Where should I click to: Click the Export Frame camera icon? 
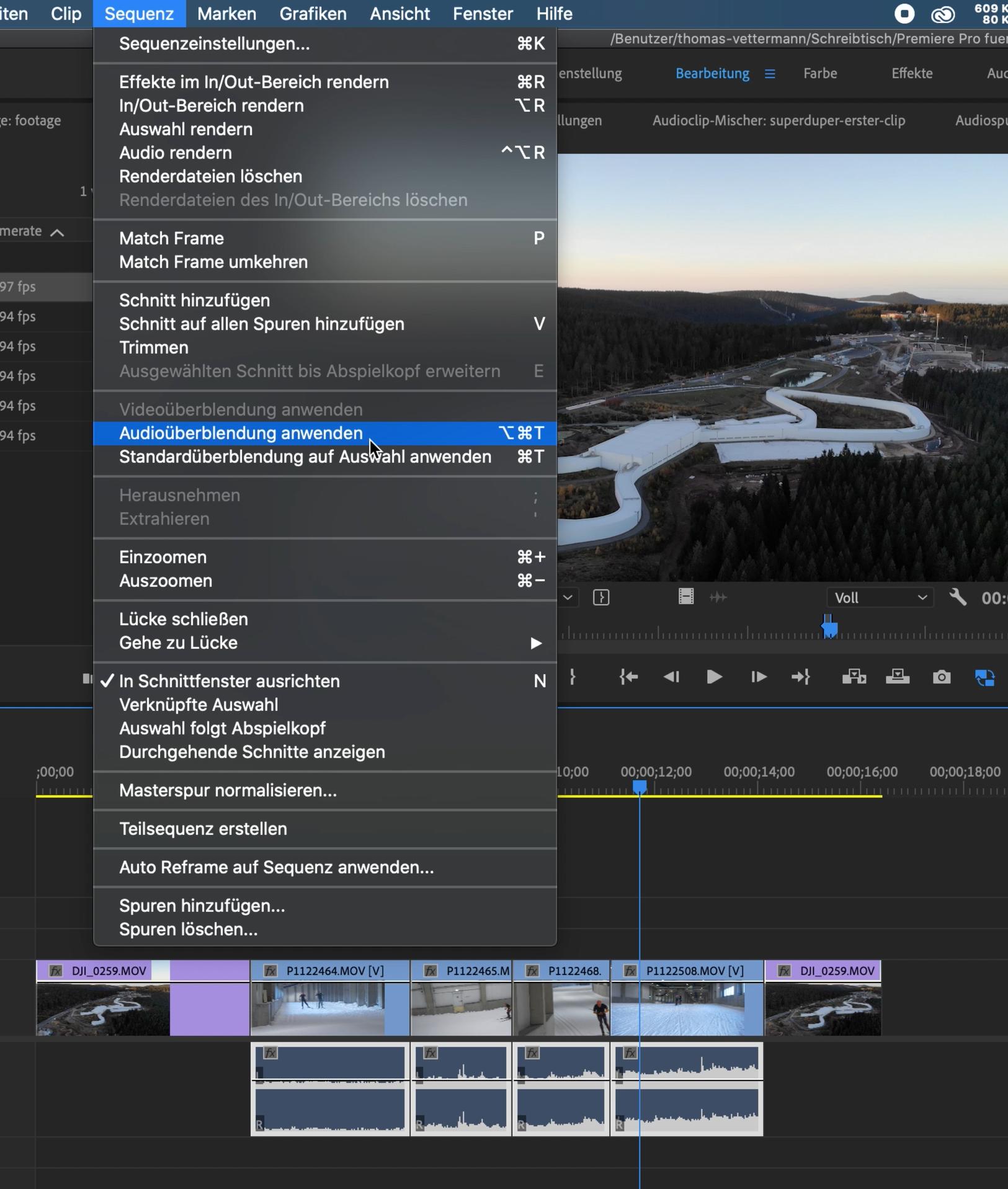tap(941, 677)
